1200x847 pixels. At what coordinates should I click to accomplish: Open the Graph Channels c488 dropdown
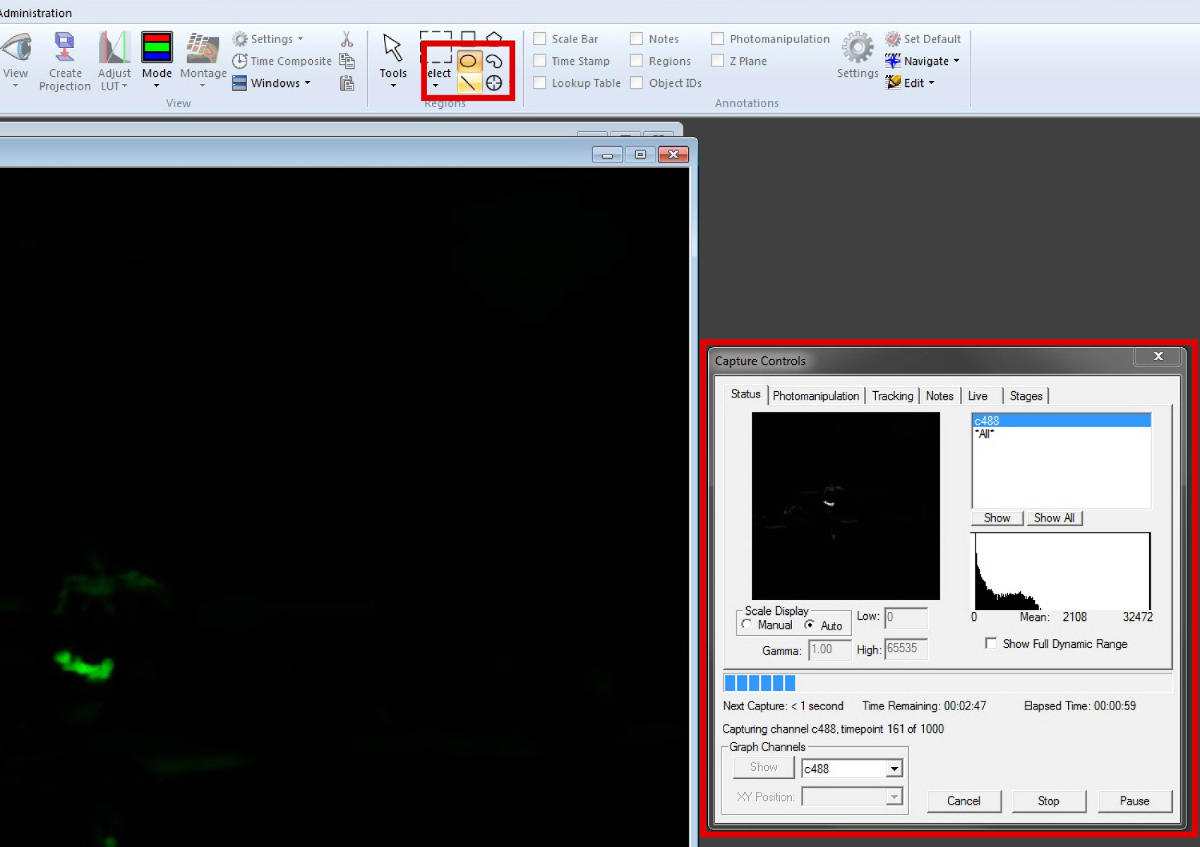(895, 768)
